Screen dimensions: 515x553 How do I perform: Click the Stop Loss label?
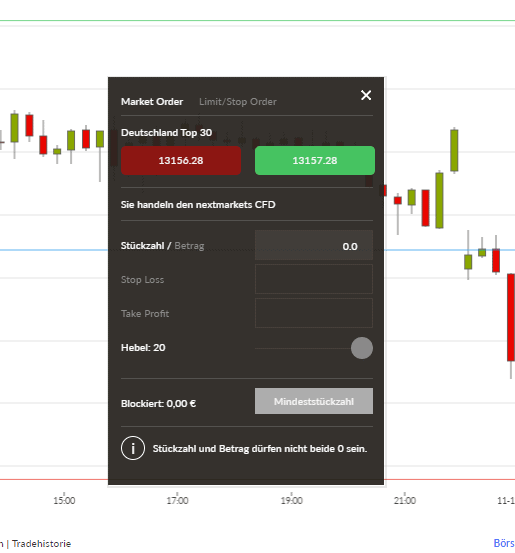143,280
